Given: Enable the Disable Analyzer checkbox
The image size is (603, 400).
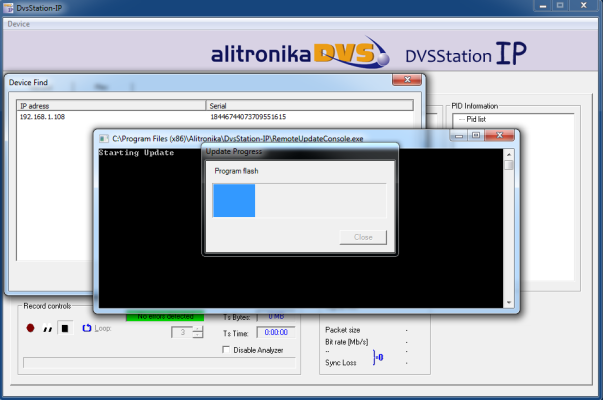Looking at the screenshot, I should coord(225,350).
